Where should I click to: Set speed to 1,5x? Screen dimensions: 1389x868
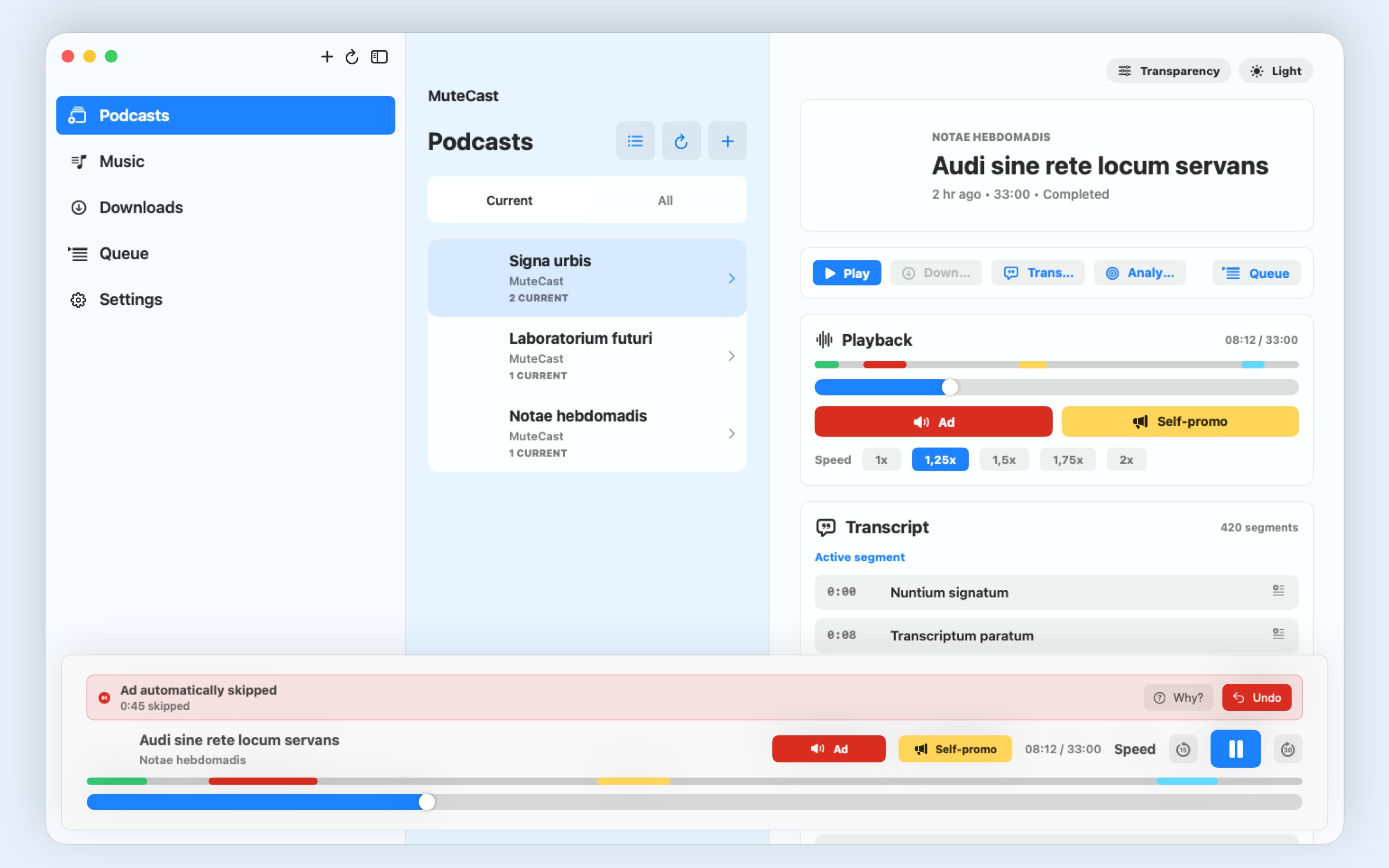coord(1004,459)
